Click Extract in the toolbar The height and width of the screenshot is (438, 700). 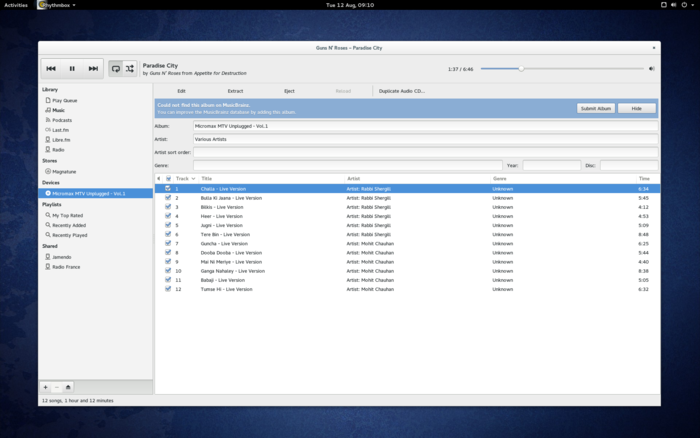[x=235, y=91]
